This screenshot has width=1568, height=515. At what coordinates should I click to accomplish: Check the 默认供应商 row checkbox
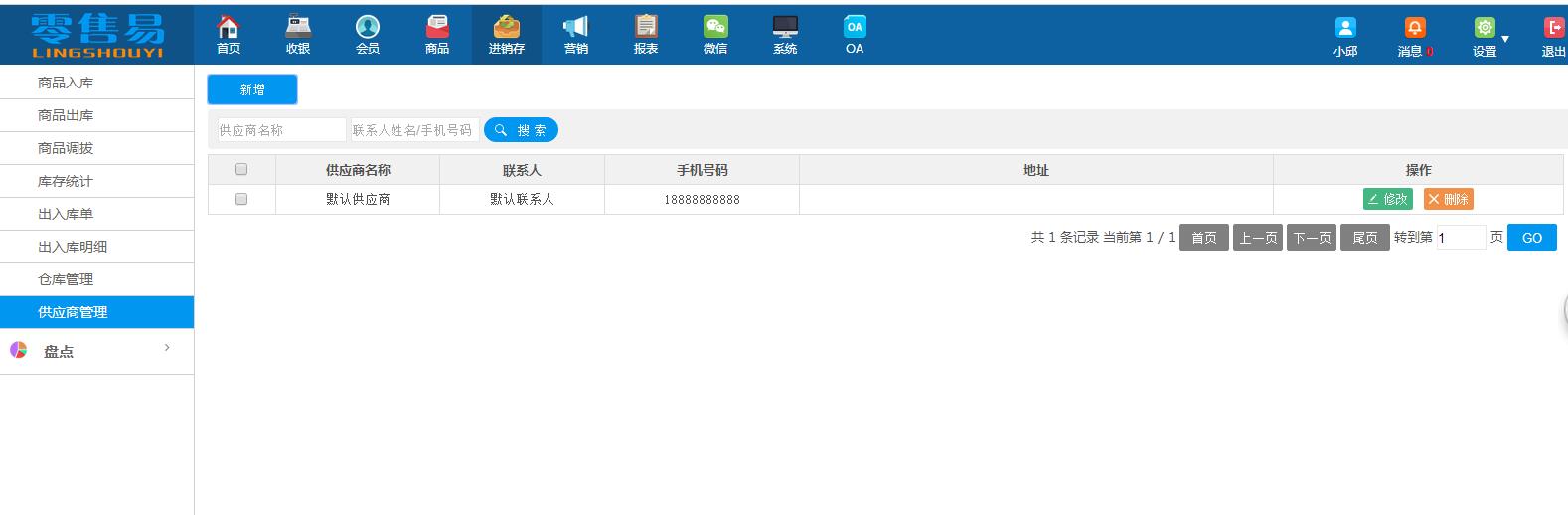(241, 199)
